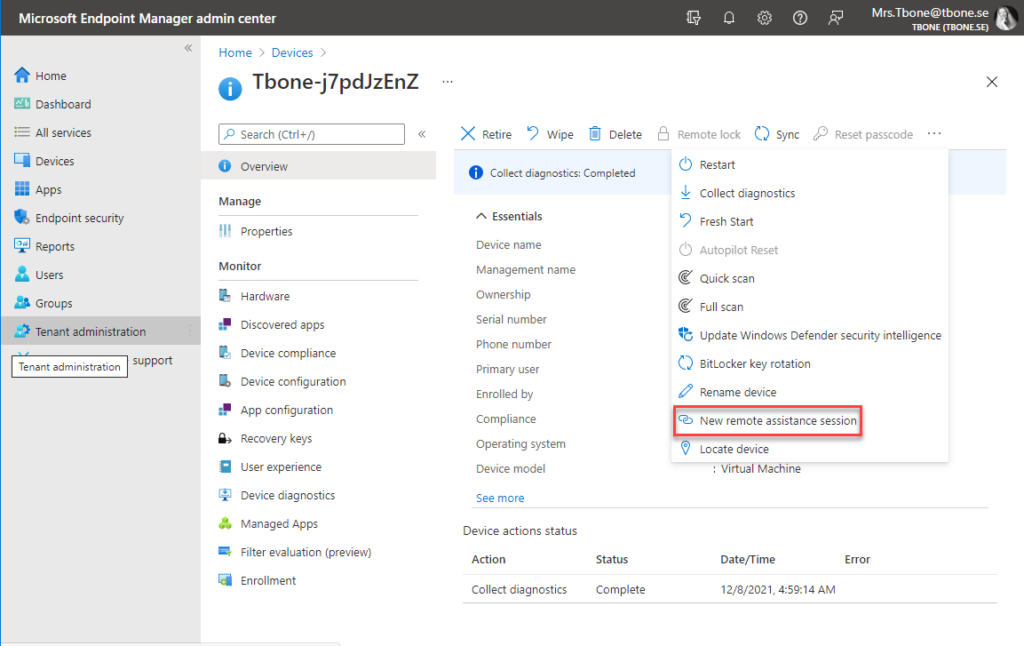Viewport: 1024px width, 646px height.
Task: Click the Sync circular arrows icon
Action: tap(761, 133)
